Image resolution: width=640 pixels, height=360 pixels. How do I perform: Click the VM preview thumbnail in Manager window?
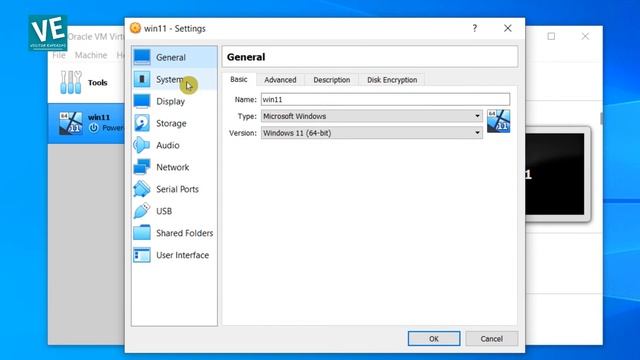coord(555,174)
